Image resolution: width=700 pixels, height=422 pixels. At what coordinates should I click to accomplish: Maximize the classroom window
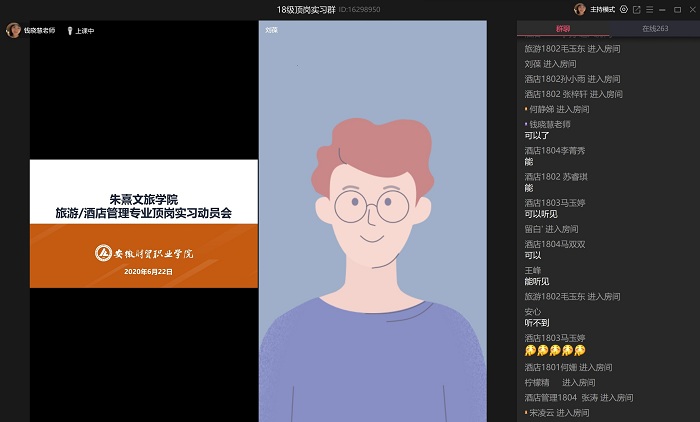coord(676,9)
